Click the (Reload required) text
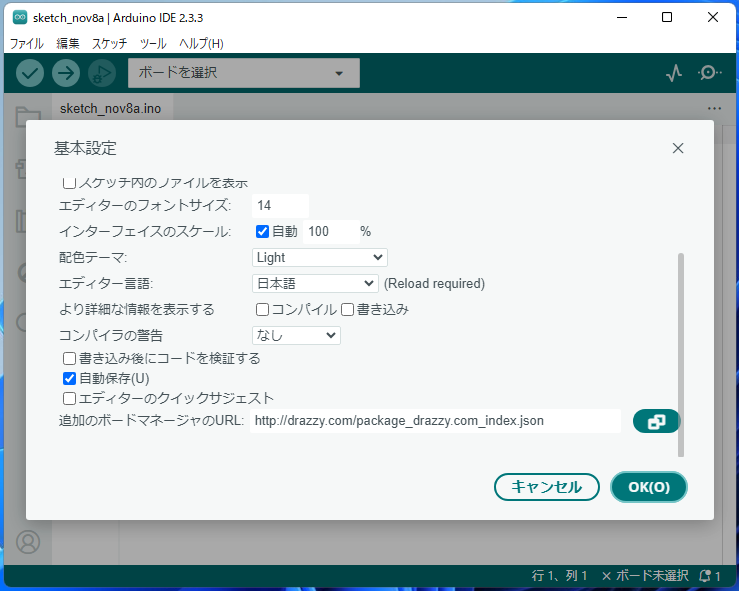This screenshot has height=591, width=739. pyautogui.click(x=434, y=283)
